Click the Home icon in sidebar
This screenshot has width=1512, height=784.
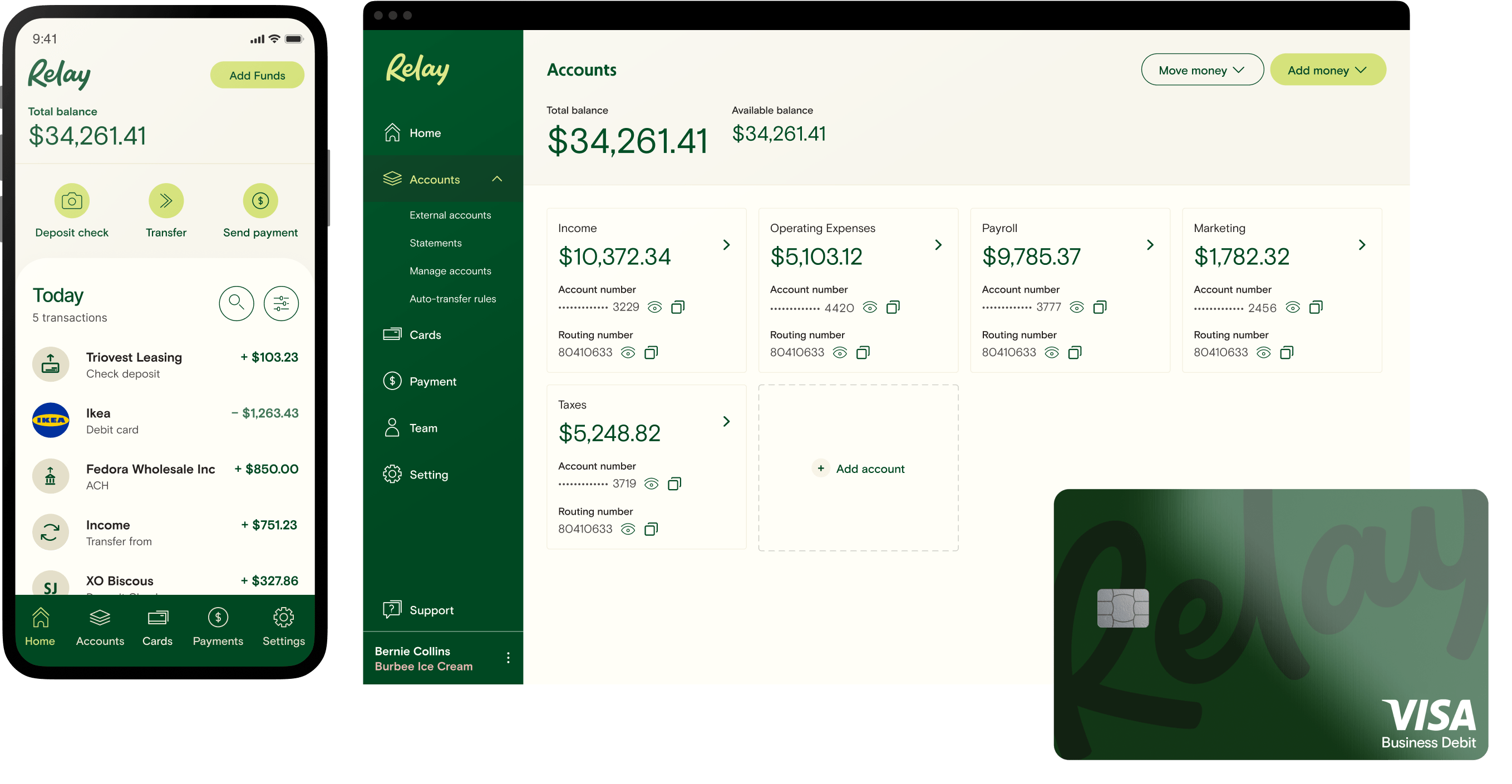click(x=392, y=131)
